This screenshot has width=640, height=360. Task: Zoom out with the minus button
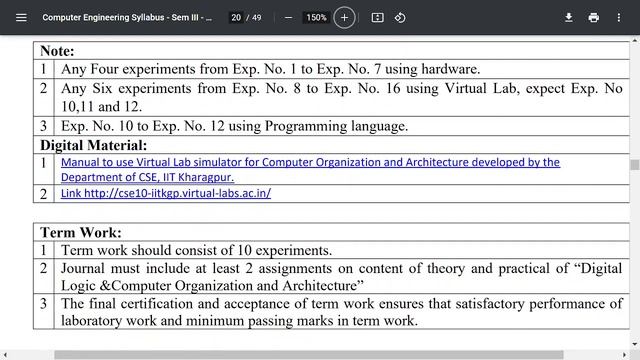pos(288,18)
